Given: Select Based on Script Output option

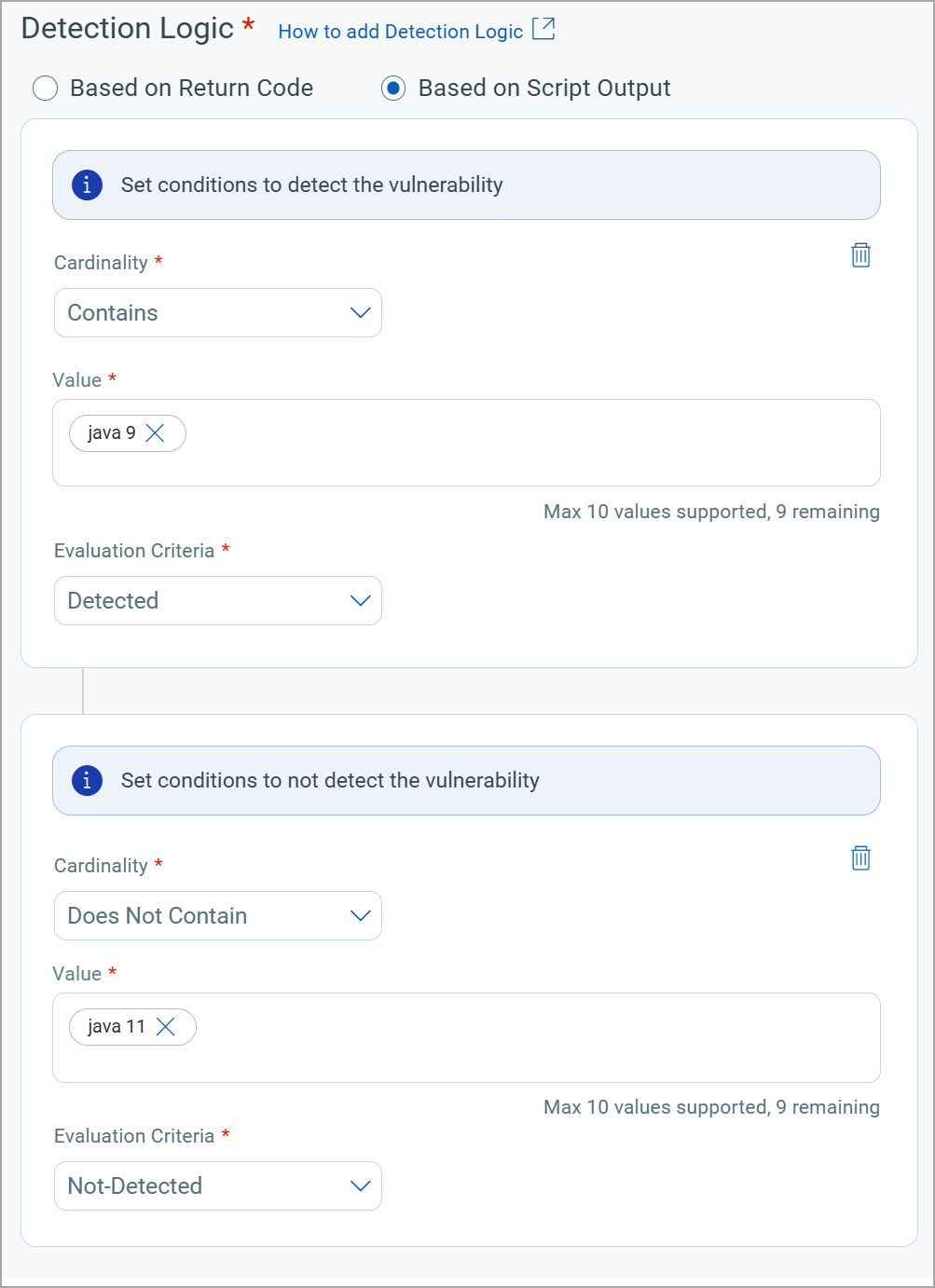Looking at the screenshot, I should (x=393, y=89).
